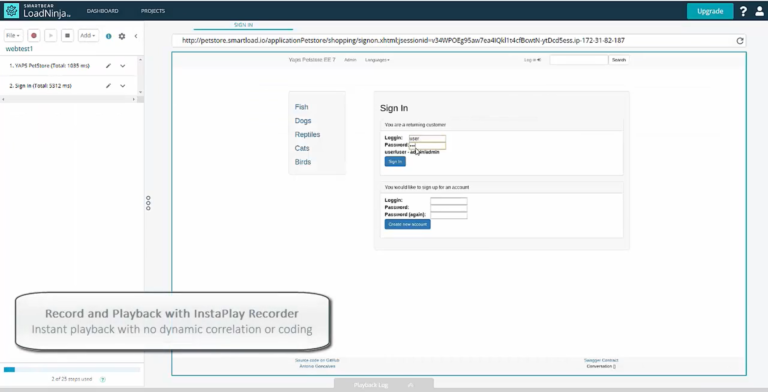Screen dimensions: 768x392
Task: Click the Upgrade button
Action: (710, 11)
